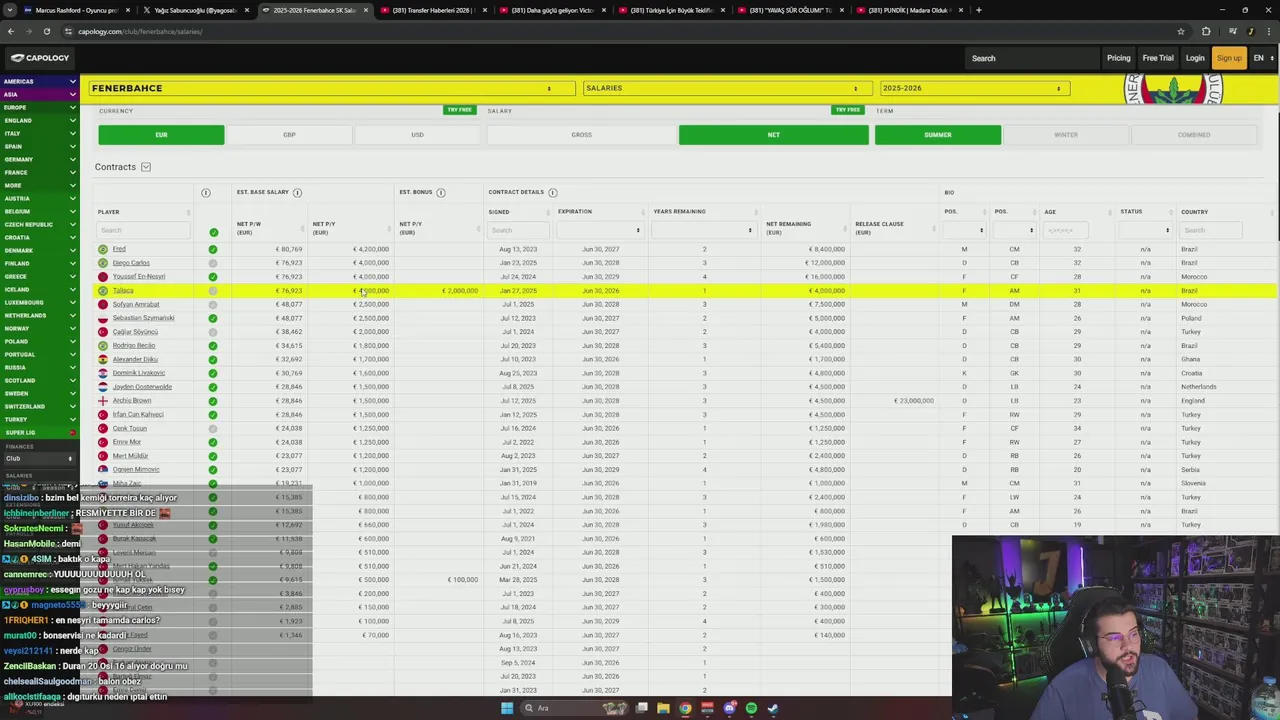Viewport: 1280px width, 720px height.
Task: Go back using the browser back arrow
Action: pyautogui.click(x=10, y=31)
